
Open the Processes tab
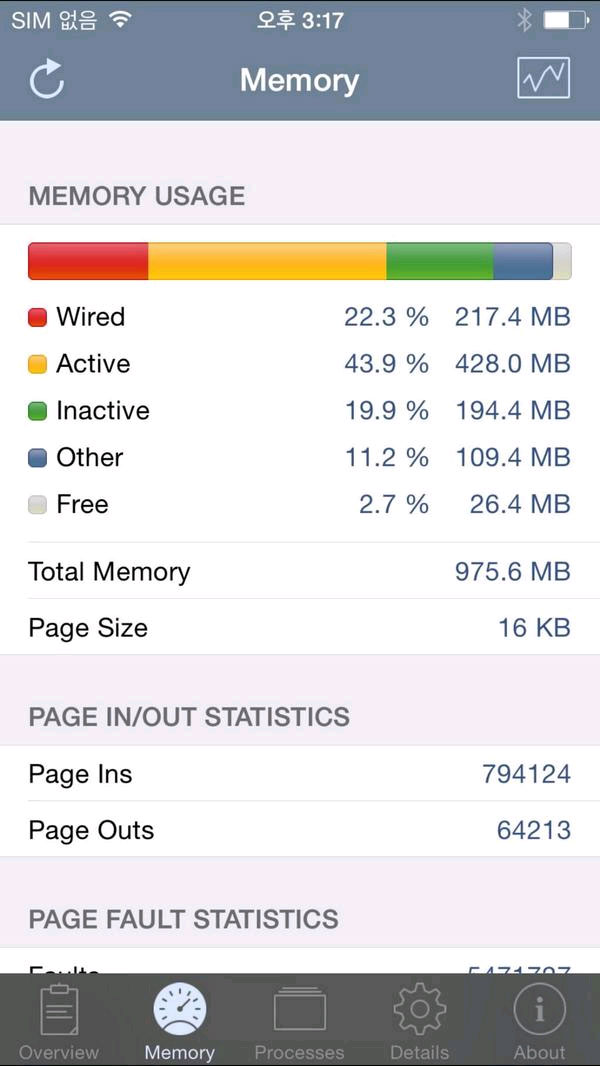299,1020
